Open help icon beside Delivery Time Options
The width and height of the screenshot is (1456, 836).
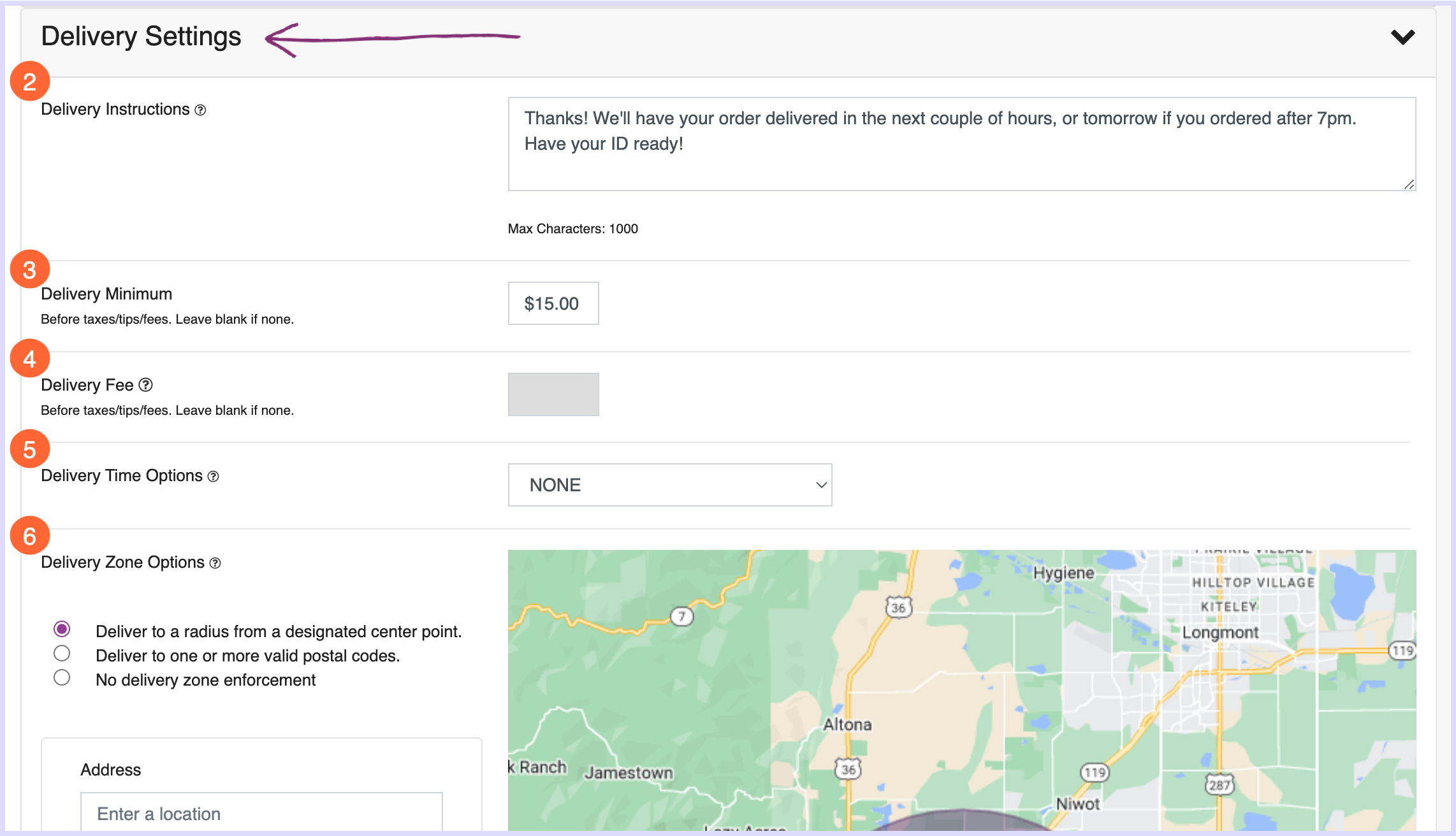click(214, 477)
